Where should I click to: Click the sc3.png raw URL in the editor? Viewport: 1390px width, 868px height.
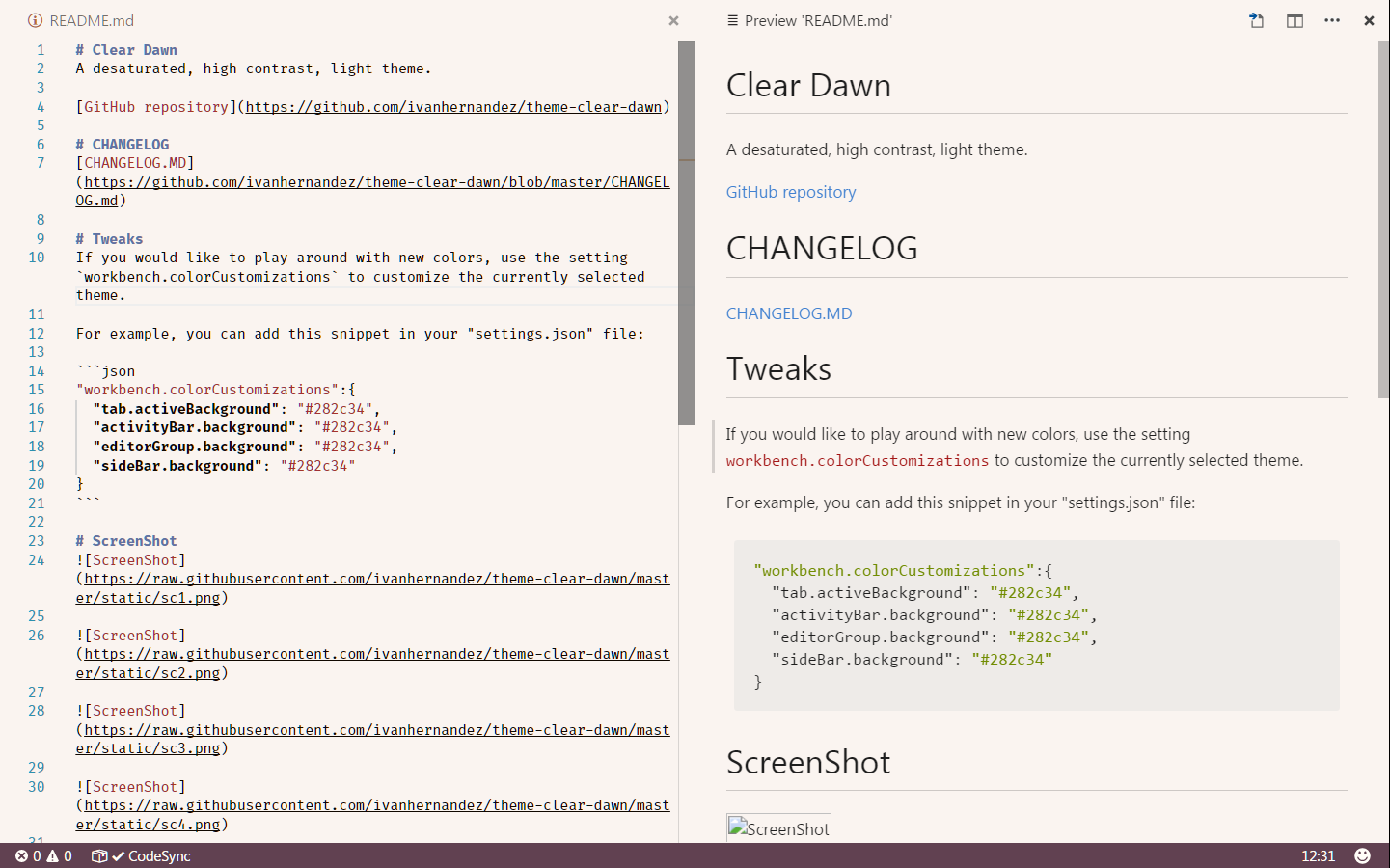click(x=372, y=739)
